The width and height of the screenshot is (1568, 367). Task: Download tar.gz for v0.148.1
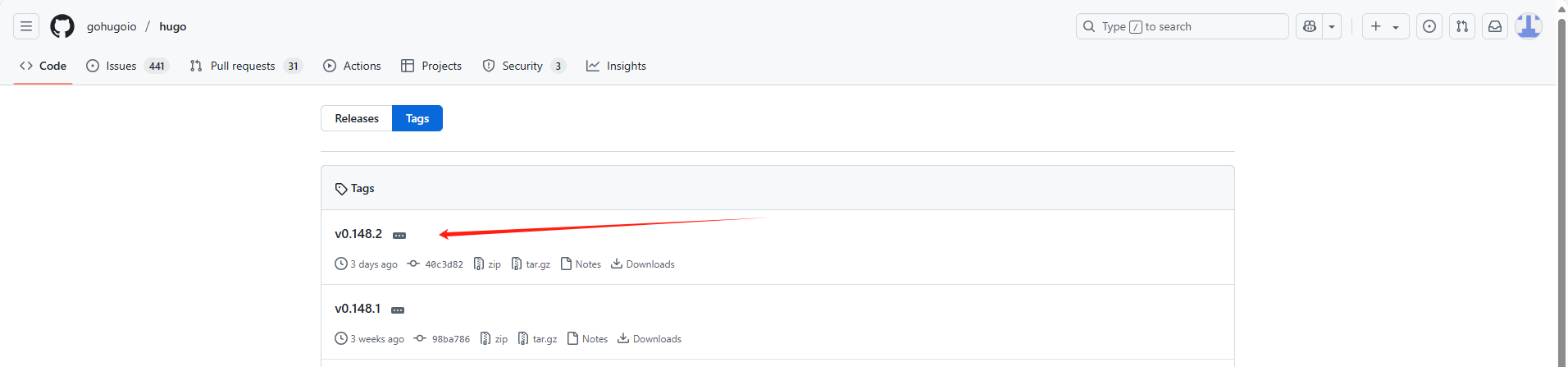538,339
